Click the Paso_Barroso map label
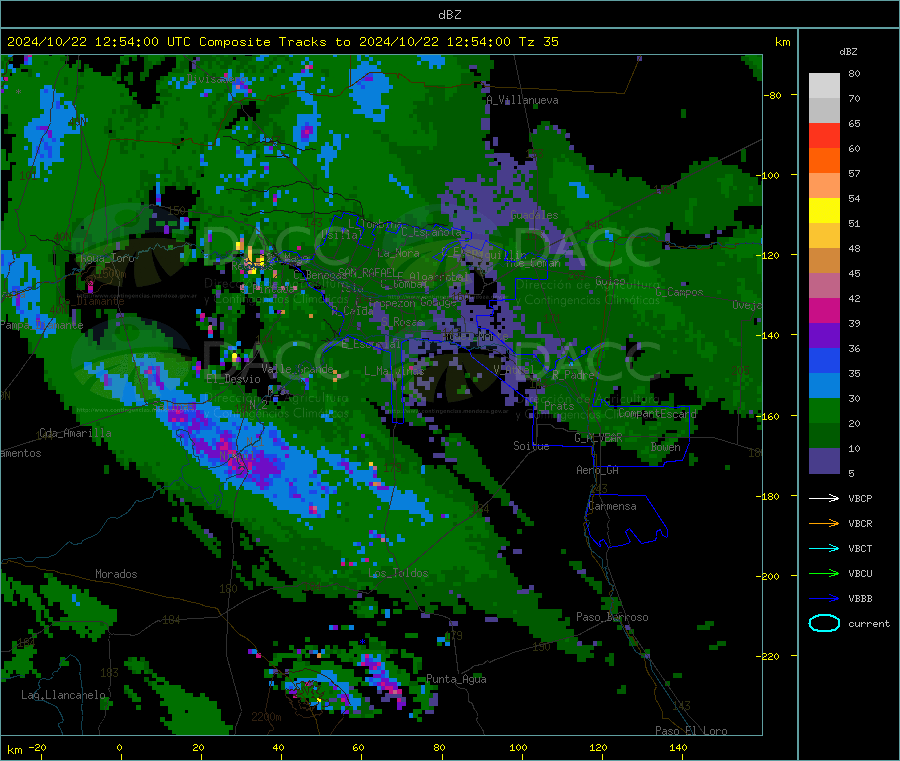Image resolution: width=900 pixels, height=761 pixels. (612, 617)
